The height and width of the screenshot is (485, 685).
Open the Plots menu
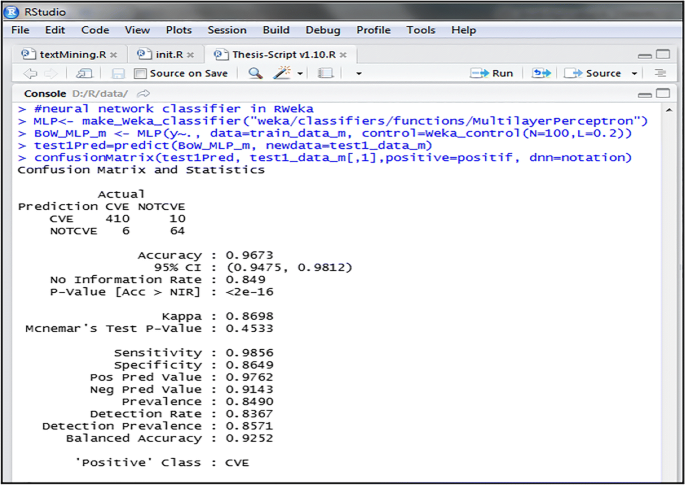pyautogui.click(x=179, y=30)
